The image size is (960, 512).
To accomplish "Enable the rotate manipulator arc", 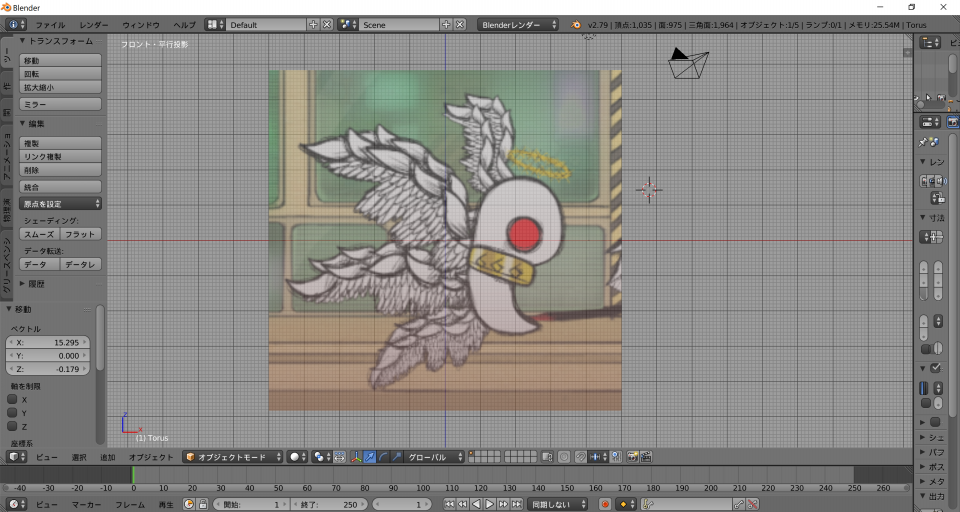I will [383, 457].
